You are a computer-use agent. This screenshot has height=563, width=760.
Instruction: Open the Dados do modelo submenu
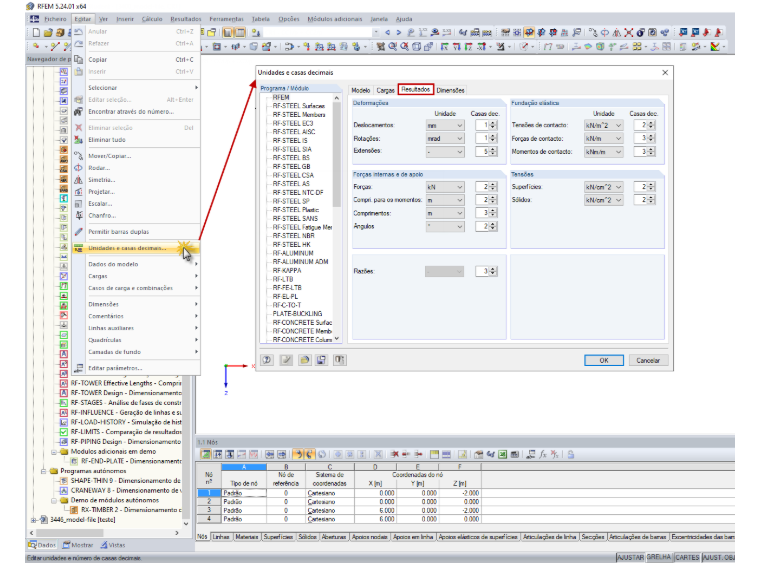click(136, 264)
